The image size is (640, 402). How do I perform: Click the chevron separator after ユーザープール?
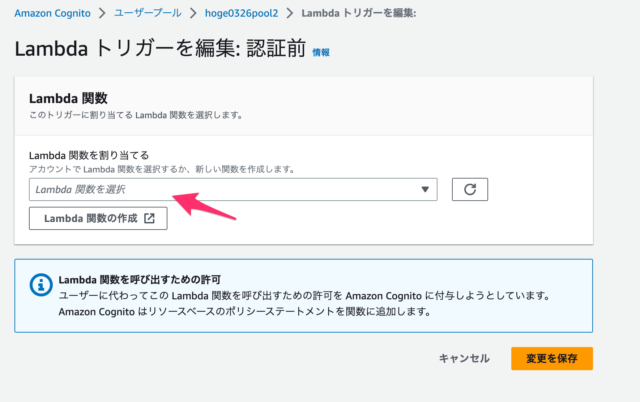tap(193, 13)
